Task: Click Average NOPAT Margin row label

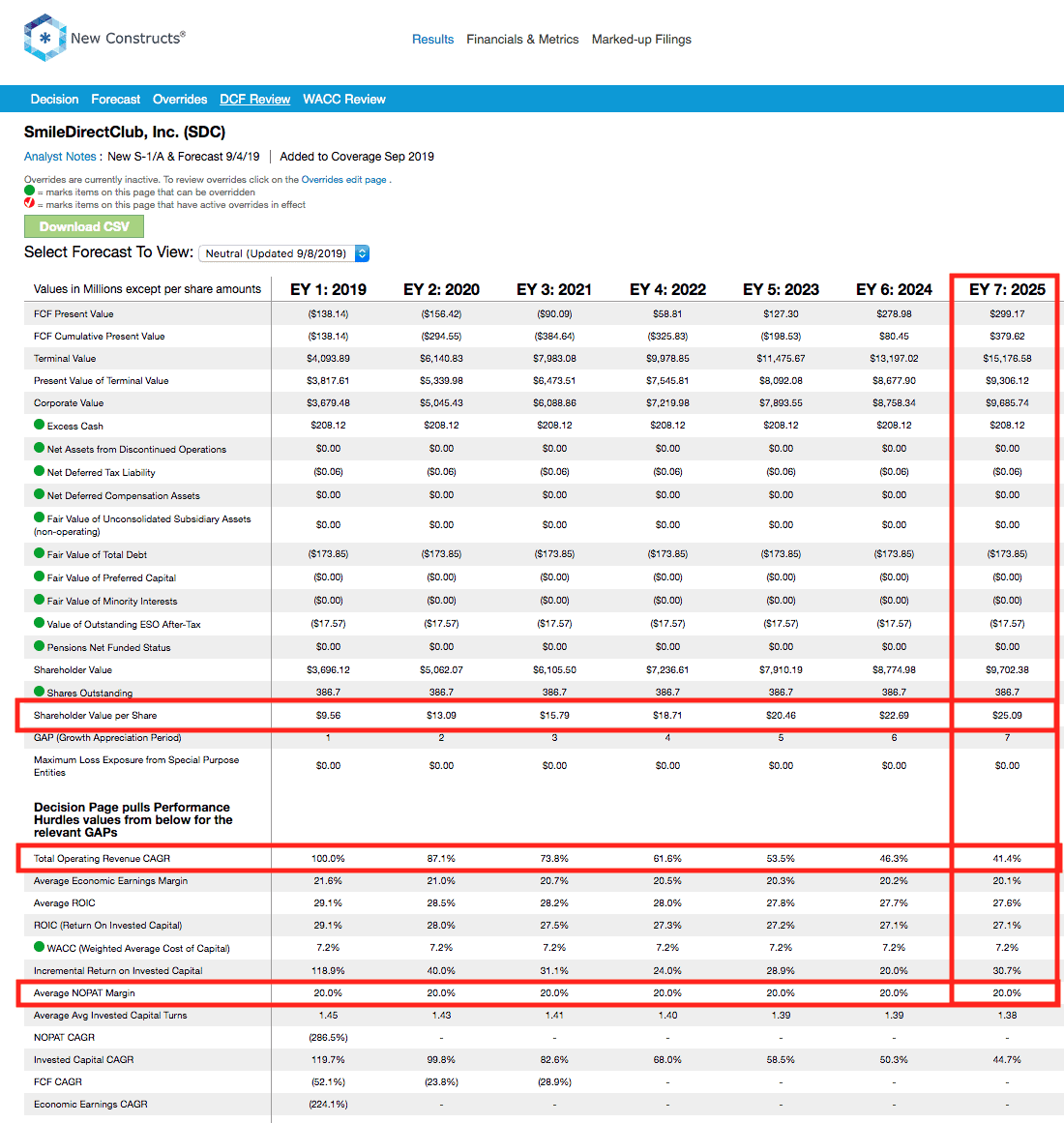Action: point(84,992)
